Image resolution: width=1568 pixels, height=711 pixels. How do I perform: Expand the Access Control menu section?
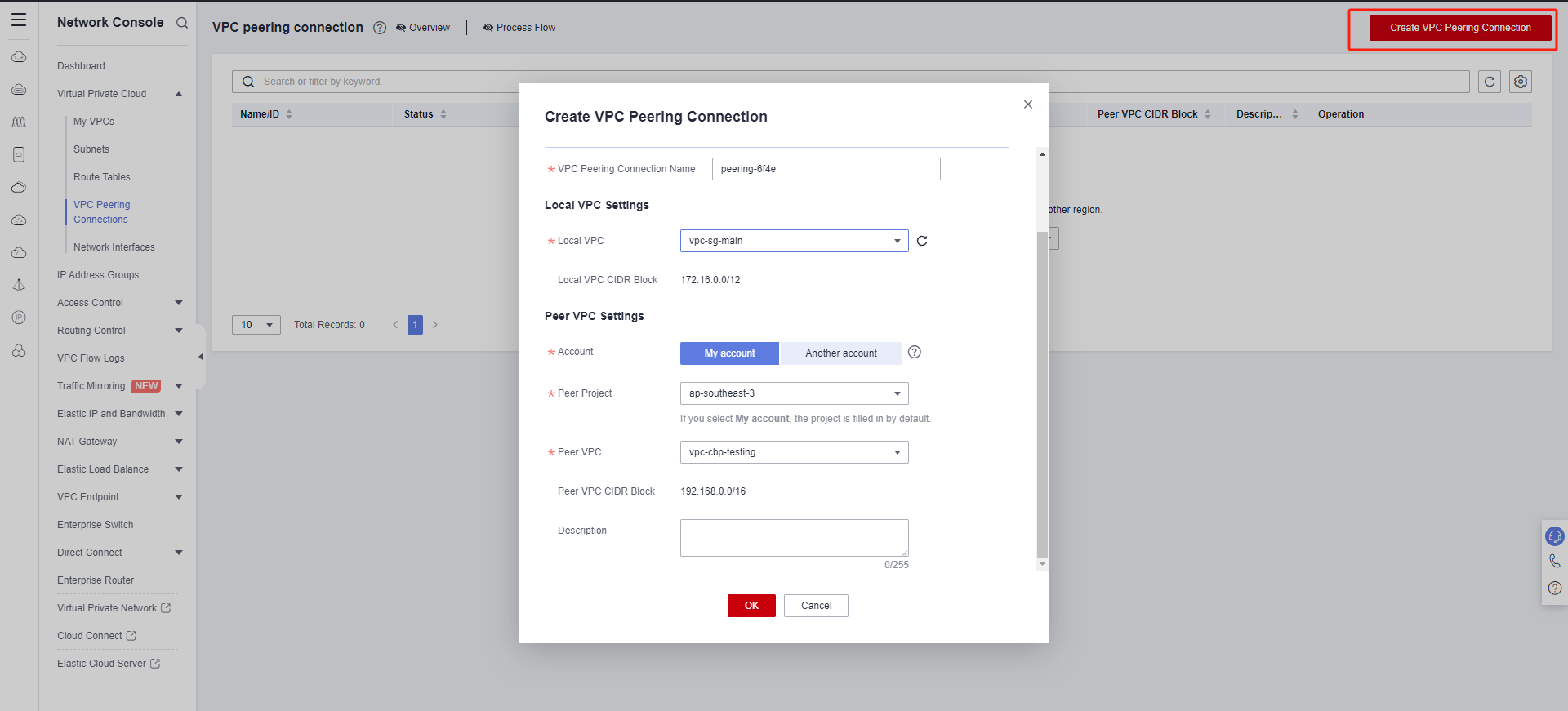119,303
